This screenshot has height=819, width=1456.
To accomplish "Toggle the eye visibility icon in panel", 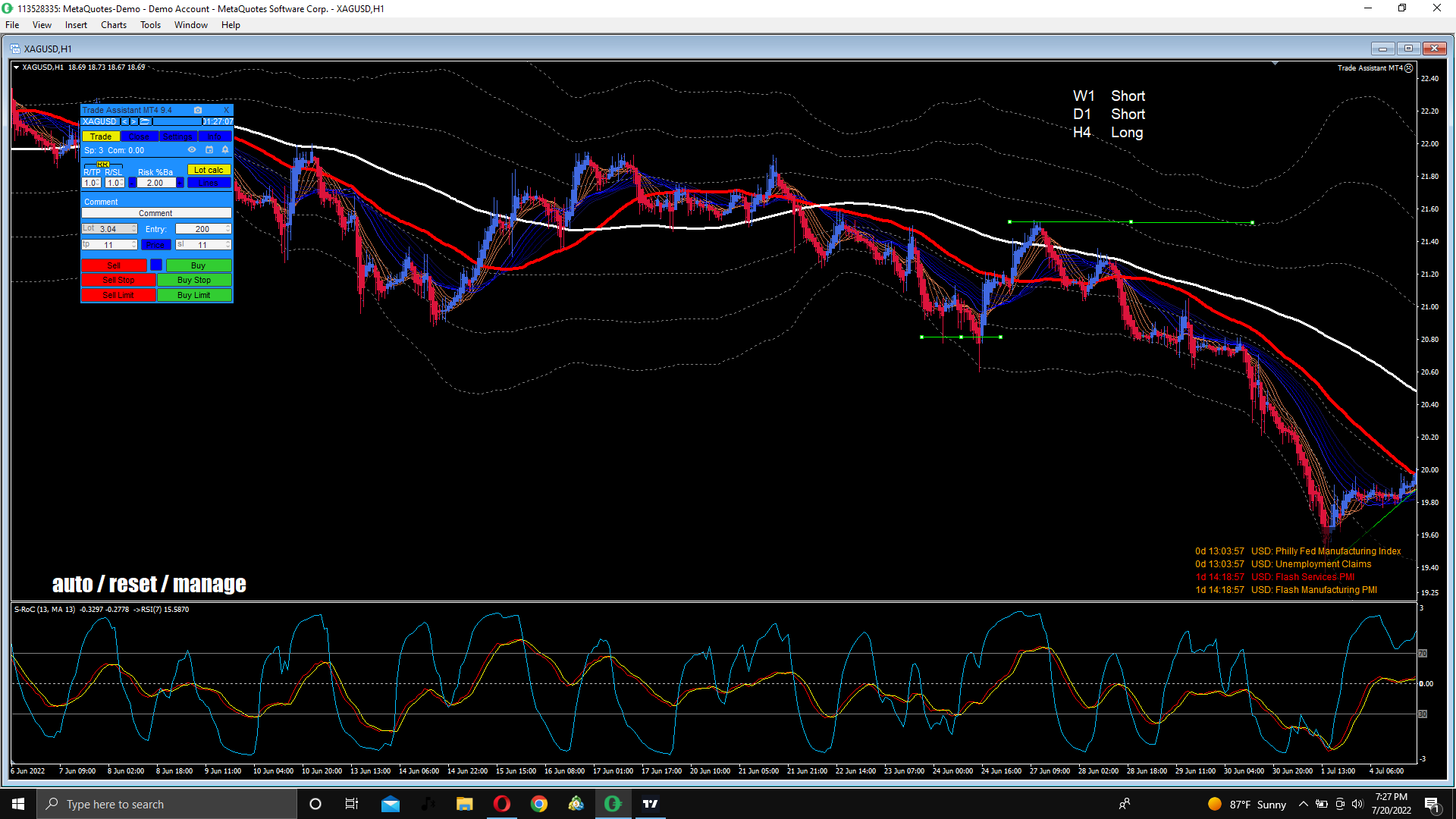I will pyautogui.click(x=192, y=150).
